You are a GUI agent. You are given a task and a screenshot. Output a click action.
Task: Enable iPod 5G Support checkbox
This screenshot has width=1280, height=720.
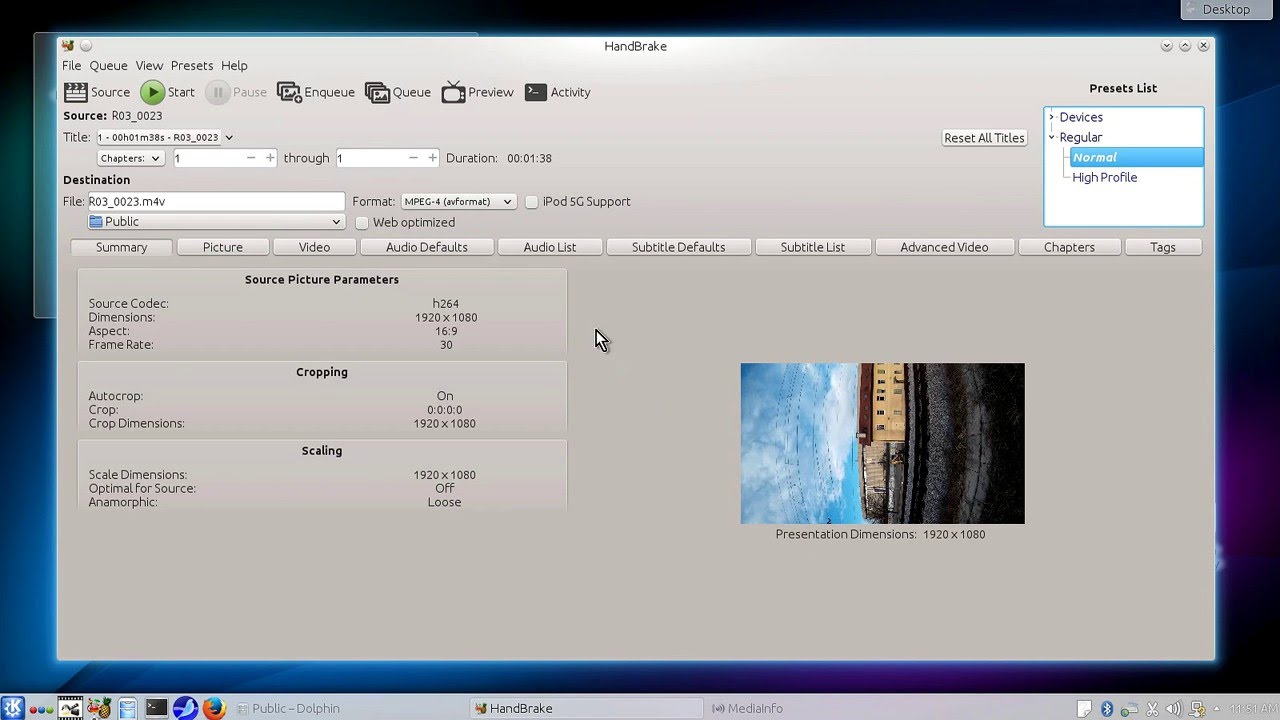532,202
